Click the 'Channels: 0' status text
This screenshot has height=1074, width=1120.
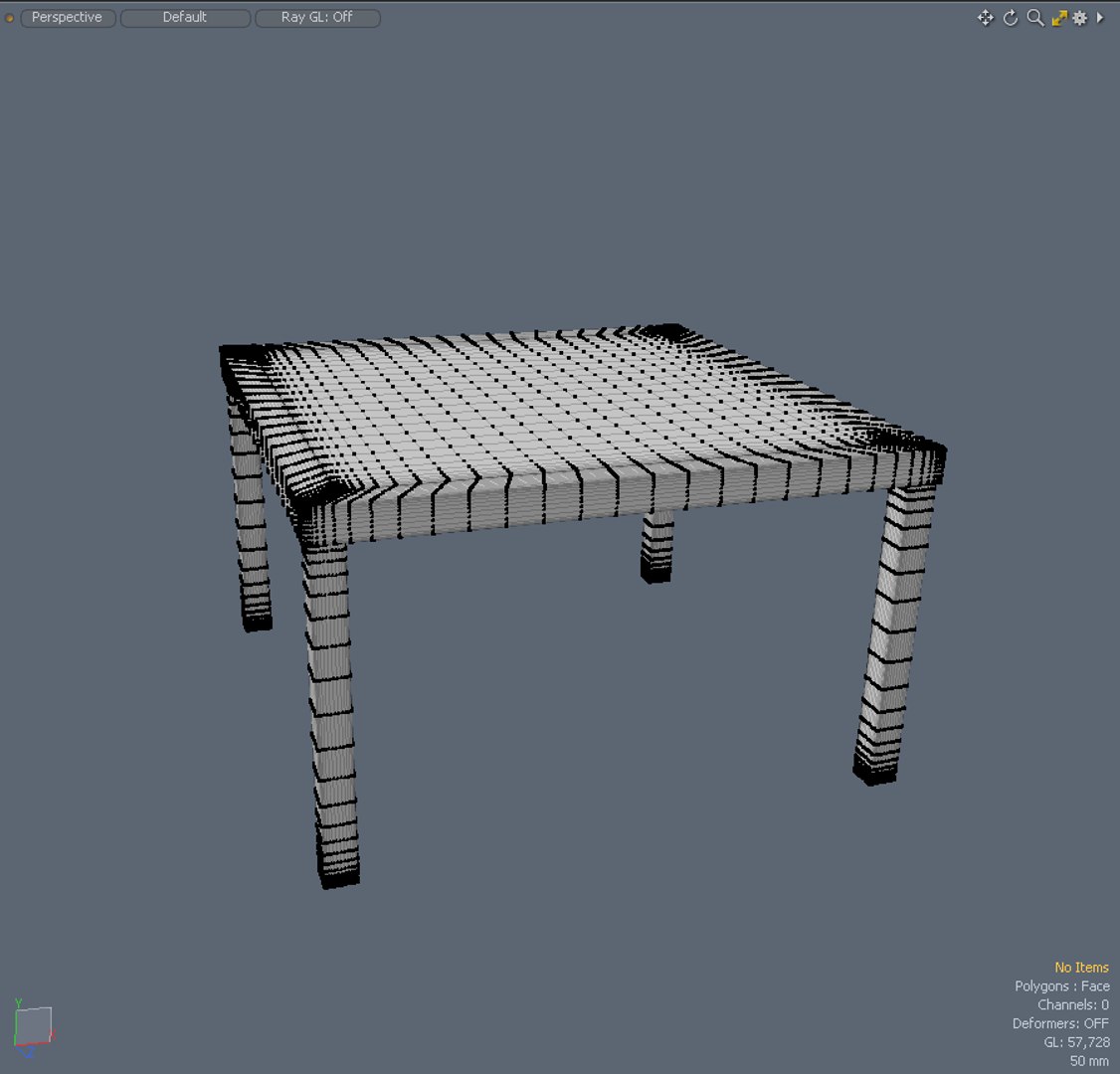click(x=1073, y=1004)
